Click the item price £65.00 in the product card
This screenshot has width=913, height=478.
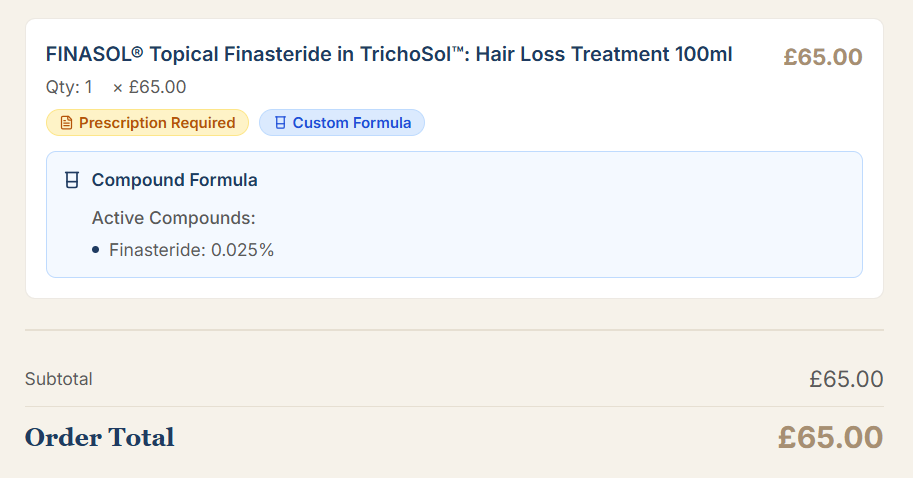coord(823,57)
